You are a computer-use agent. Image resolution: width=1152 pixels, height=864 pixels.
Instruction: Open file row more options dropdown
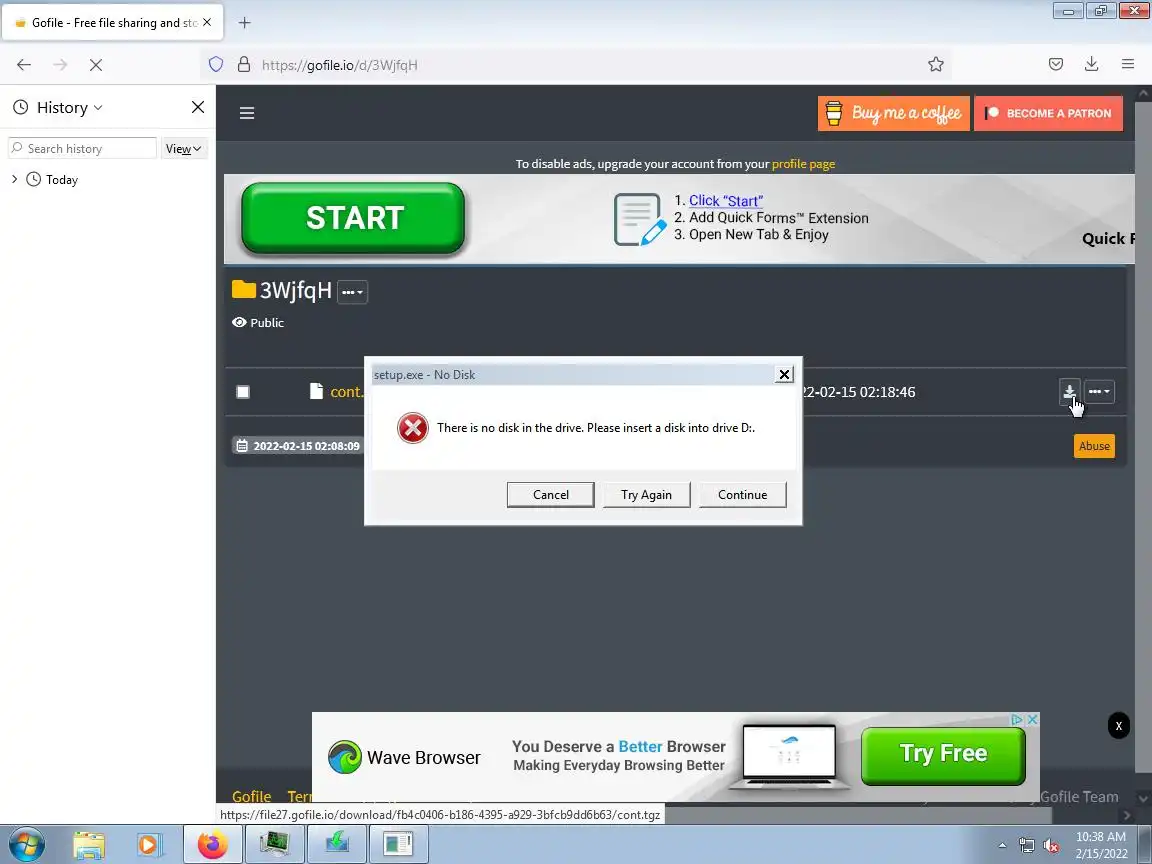(1100, 392)
